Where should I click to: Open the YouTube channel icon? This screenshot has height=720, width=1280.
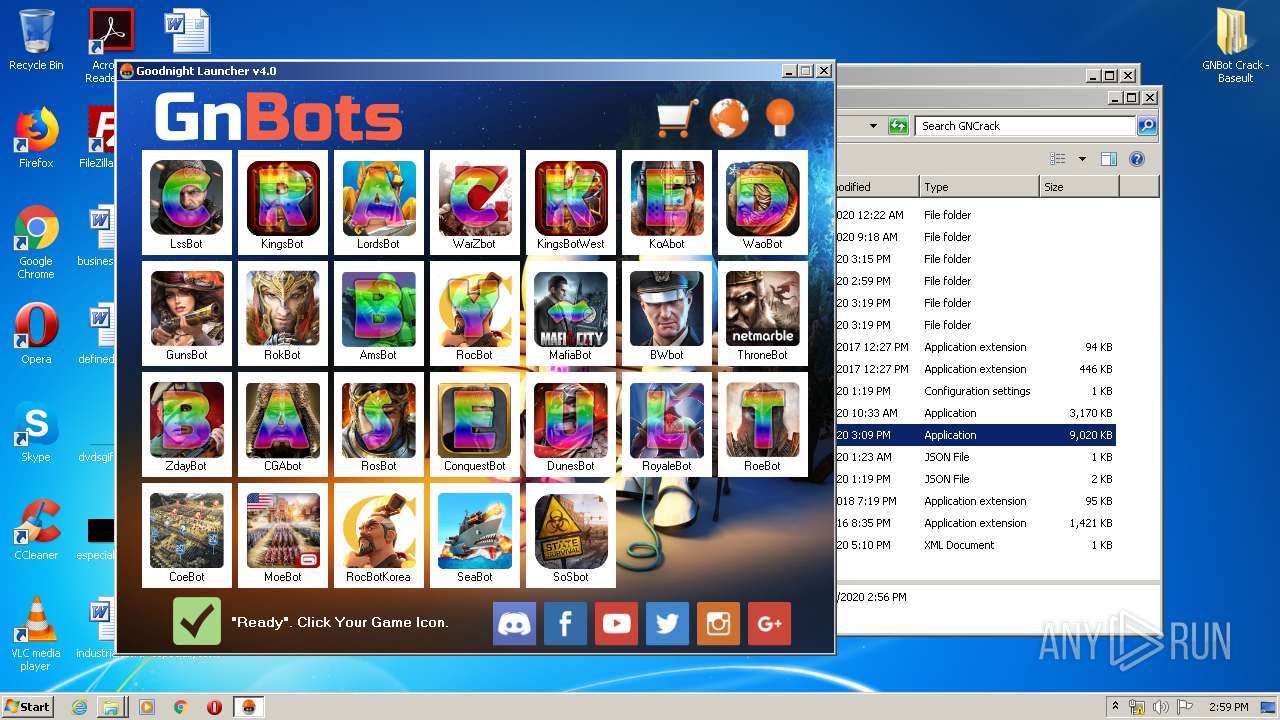(616, 623)
